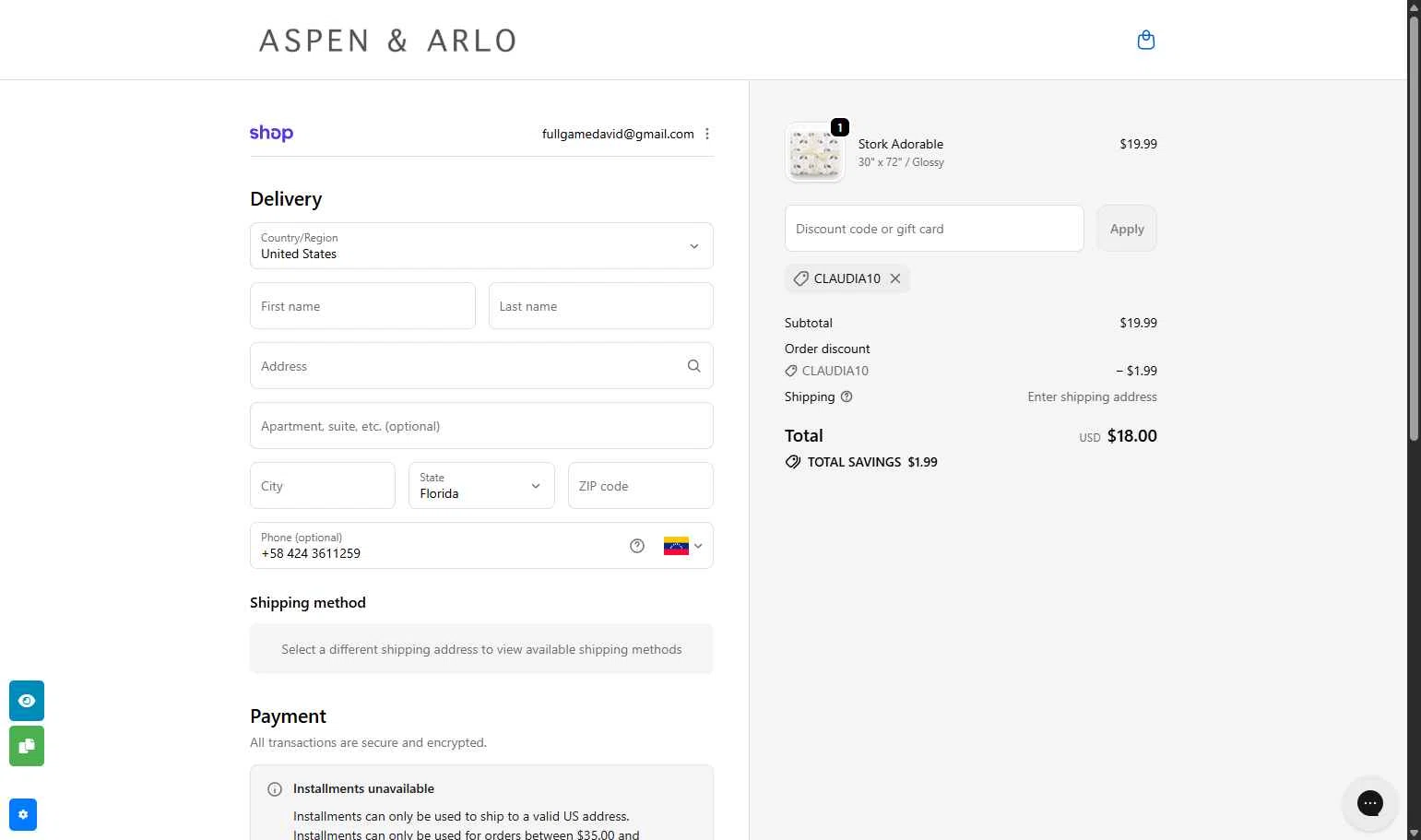Focus the Last name field
Screen dimensions: 1421x840
[x=601, y=306]
